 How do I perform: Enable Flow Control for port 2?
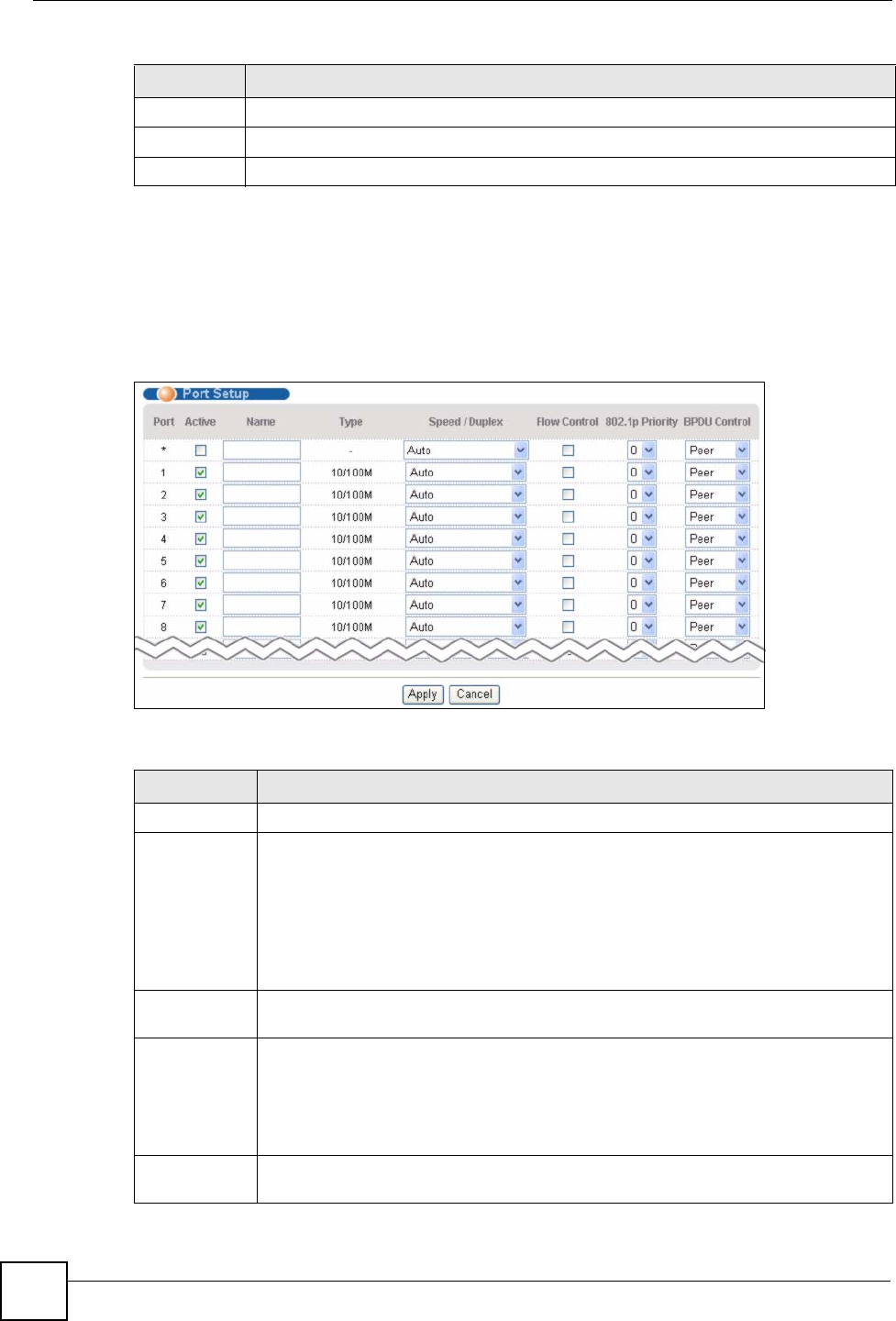pyautogui.click(x=568, y=494)
